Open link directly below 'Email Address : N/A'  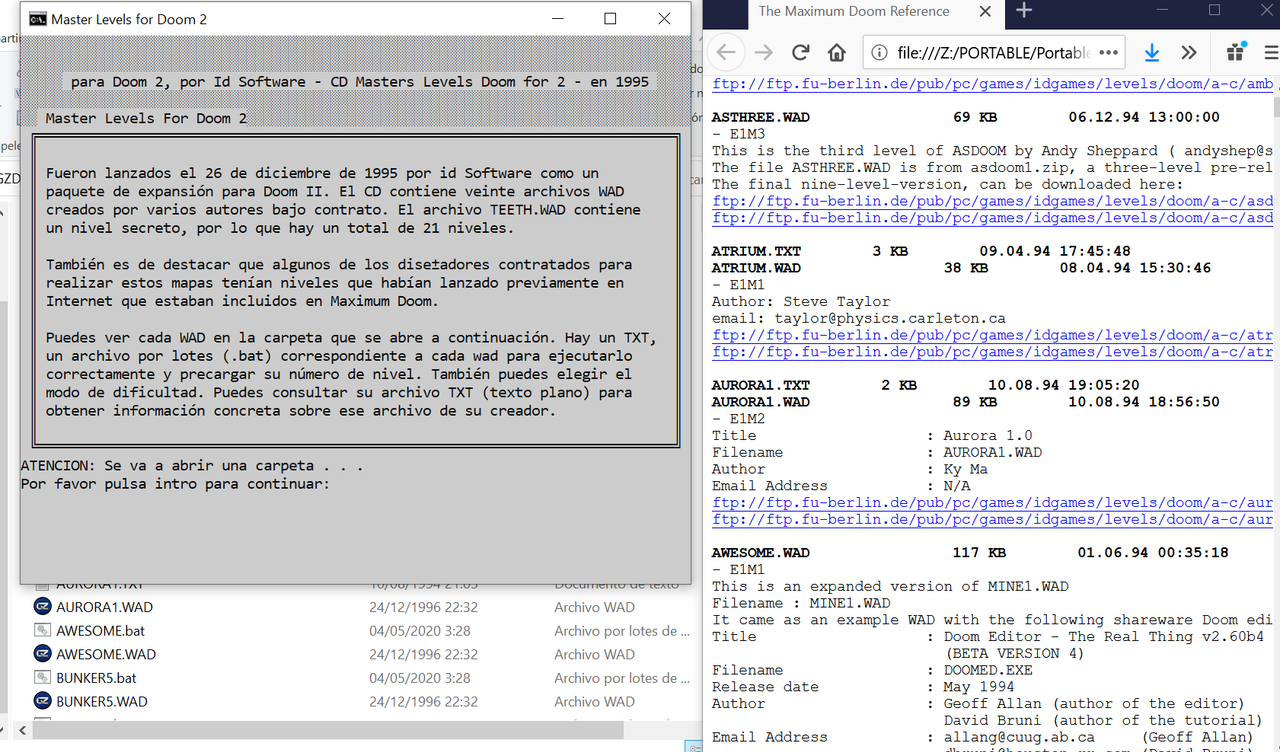click(992, 503)
